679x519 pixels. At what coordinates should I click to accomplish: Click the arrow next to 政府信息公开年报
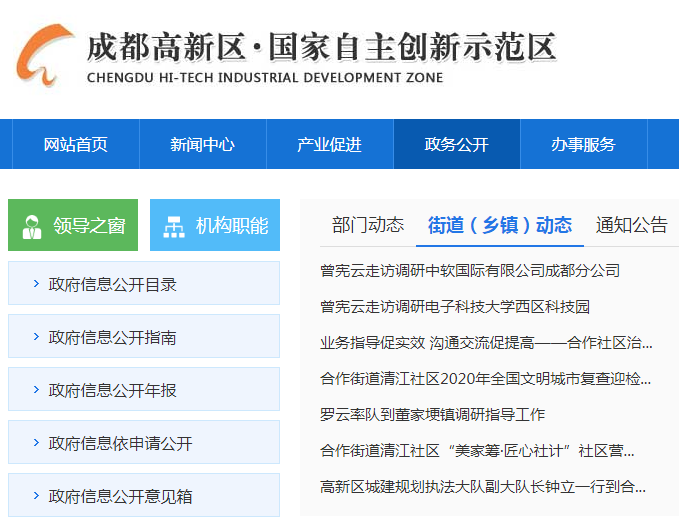point(36,390)
